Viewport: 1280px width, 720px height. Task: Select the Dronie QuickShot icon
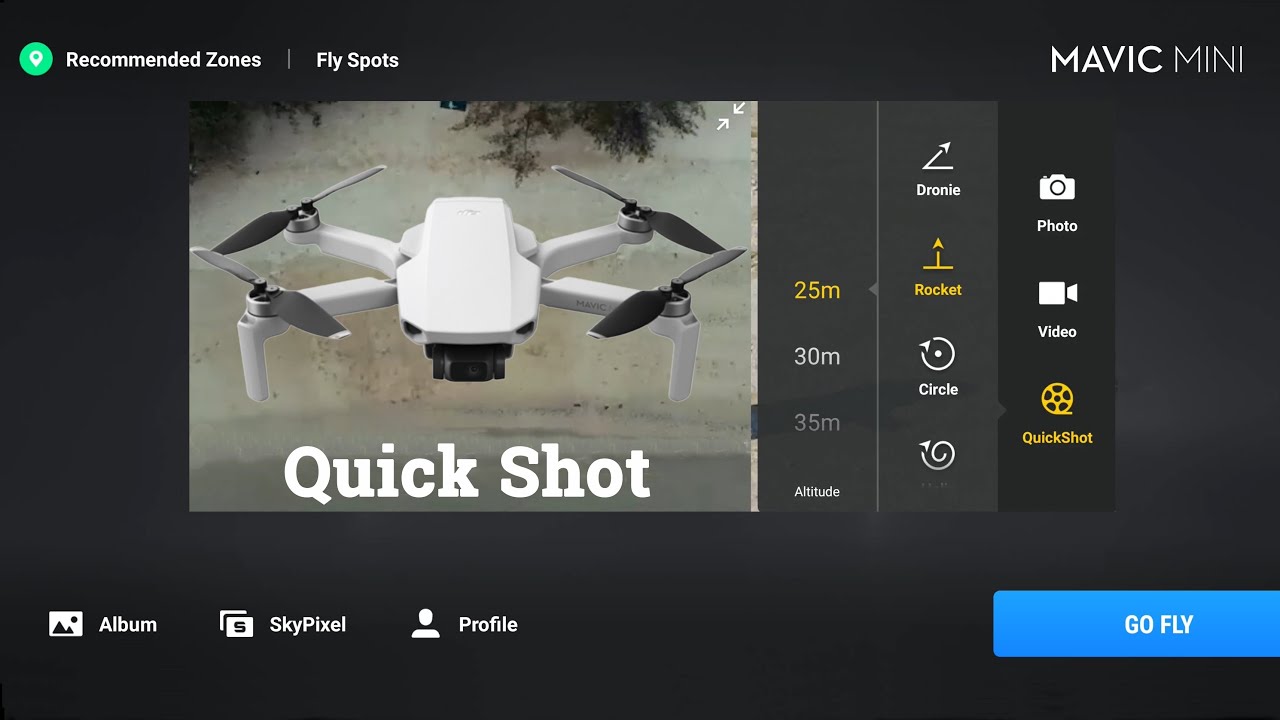(x=938, y=157)
